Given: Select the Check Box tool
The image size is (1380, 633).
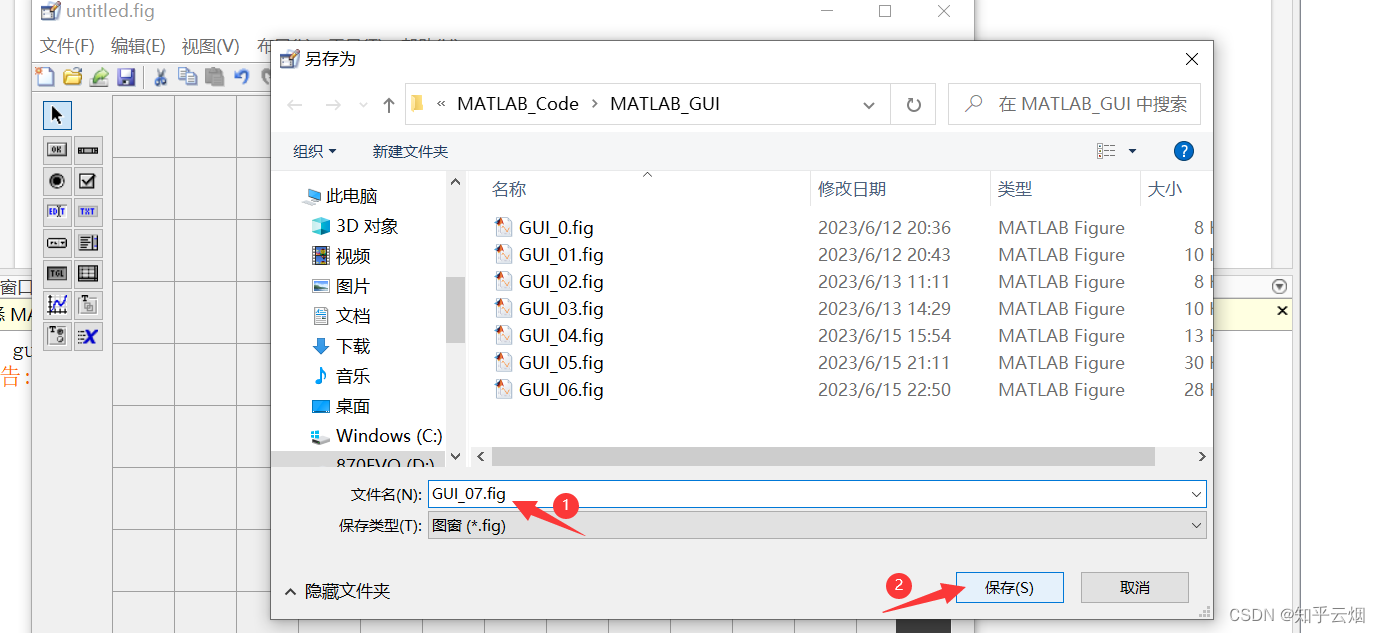Looking at the screenshot, I should 88,181.
